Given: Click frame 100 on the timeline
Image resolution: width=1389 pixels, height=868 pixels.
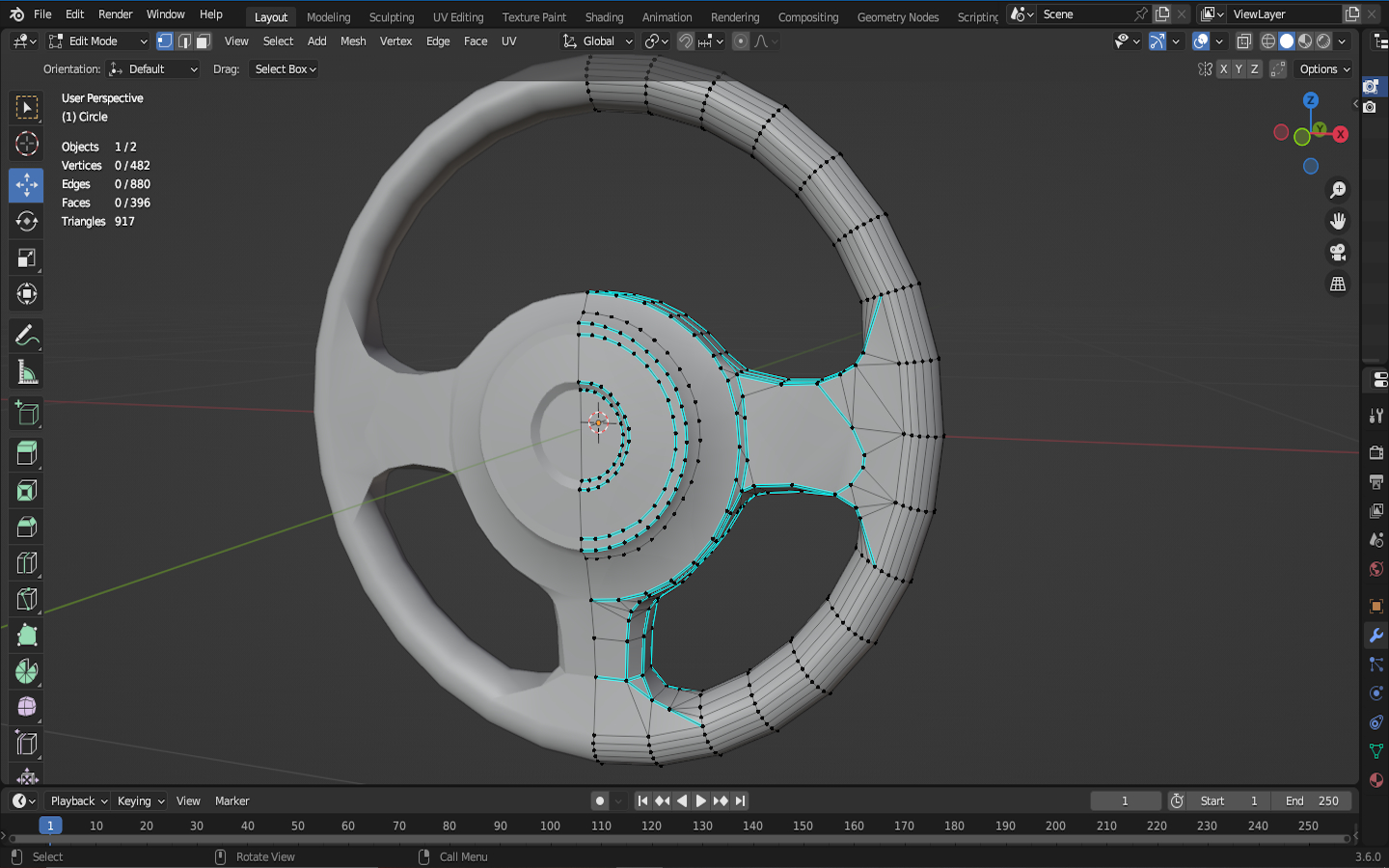Looking at the screenshot, I should pos(550,826).
